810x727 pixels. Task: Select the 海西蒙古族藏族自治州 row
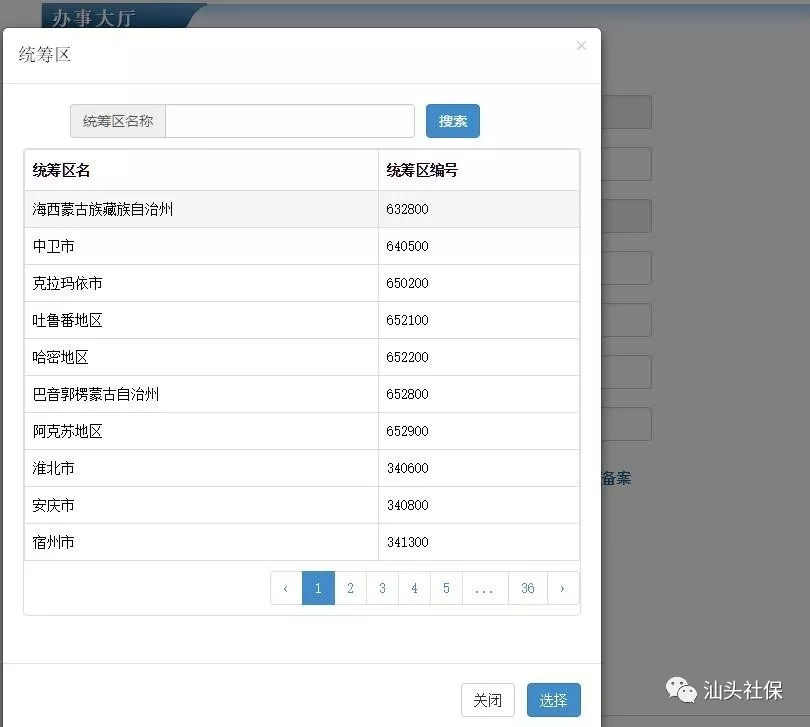[302, 209]
